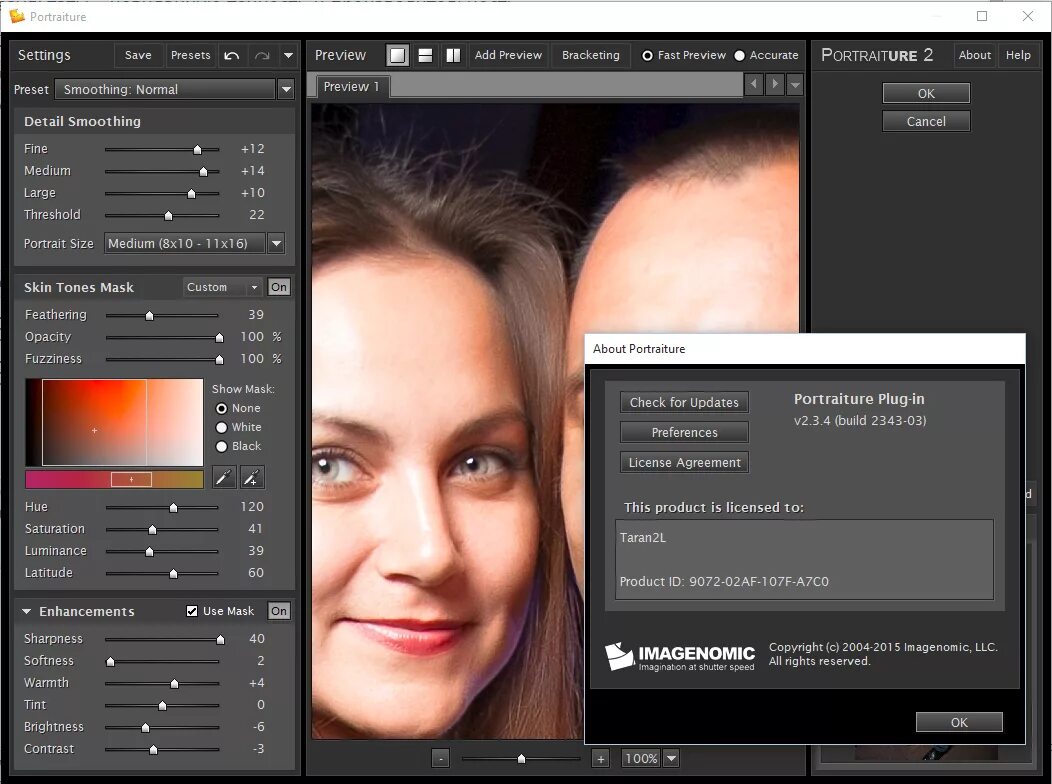Toggle the Use Mask checkbox
Image resolution: width=1052 pixels, height=784 pixels.
pyautogui.click(x=192, y=611)
